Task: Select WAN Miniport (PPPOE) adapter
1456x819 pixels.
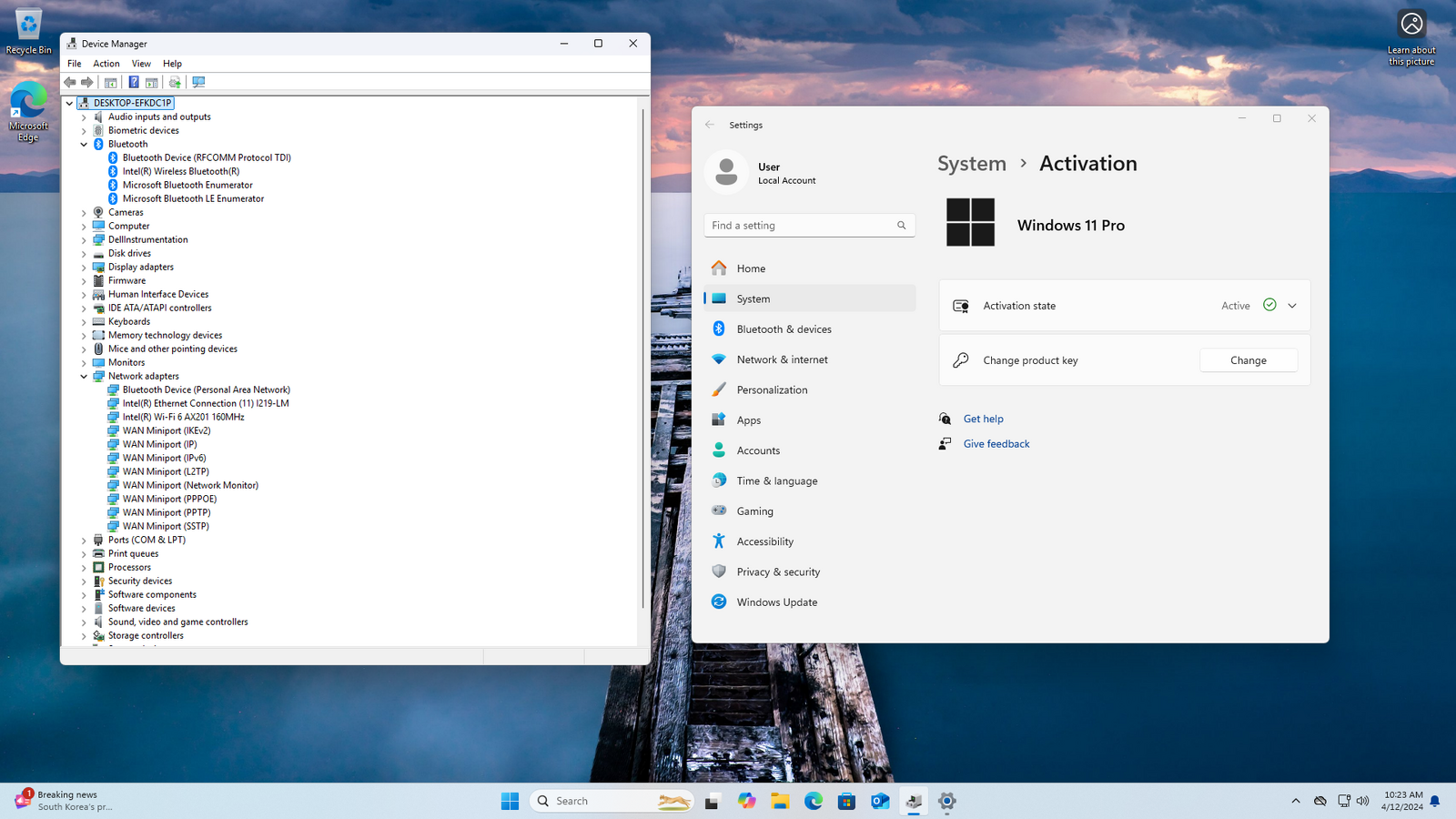Action: pos(169,499)
